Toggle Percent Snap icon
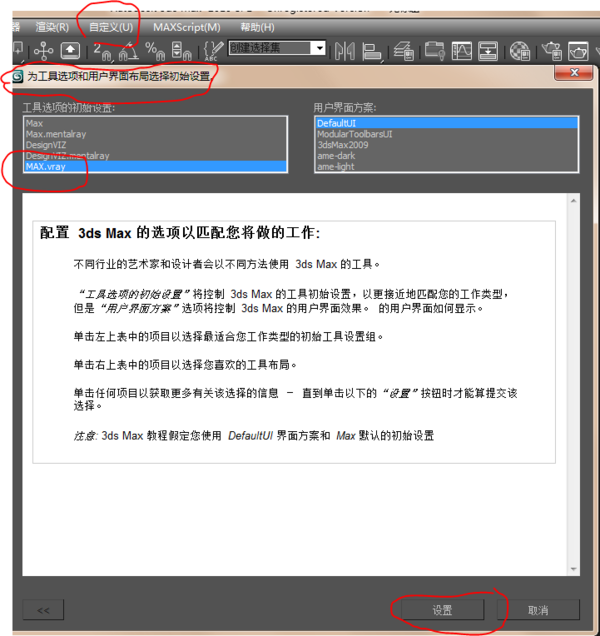 155,52
